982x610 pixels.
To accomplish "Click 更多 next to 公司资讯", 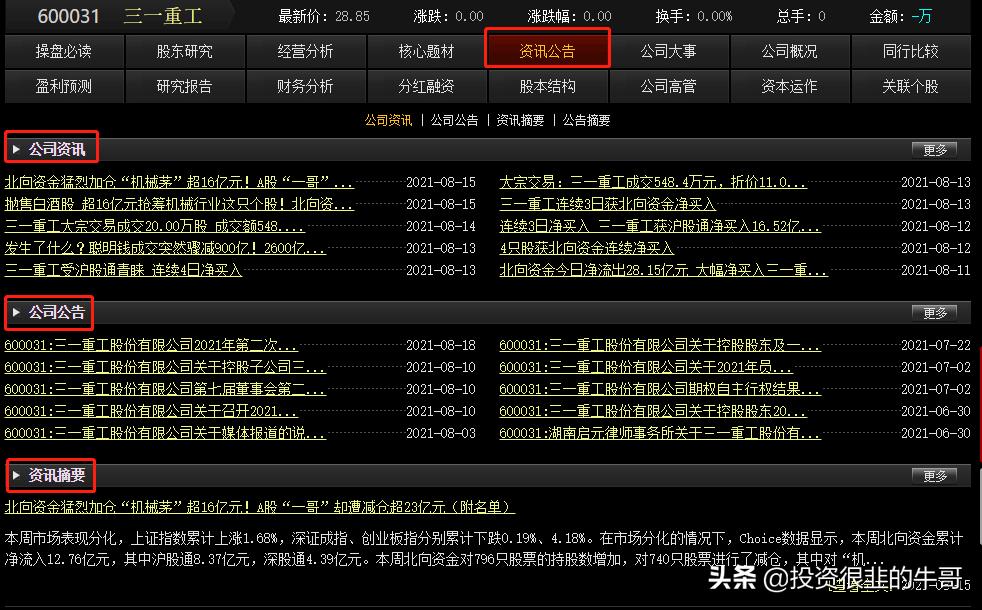I will [934, 148].
